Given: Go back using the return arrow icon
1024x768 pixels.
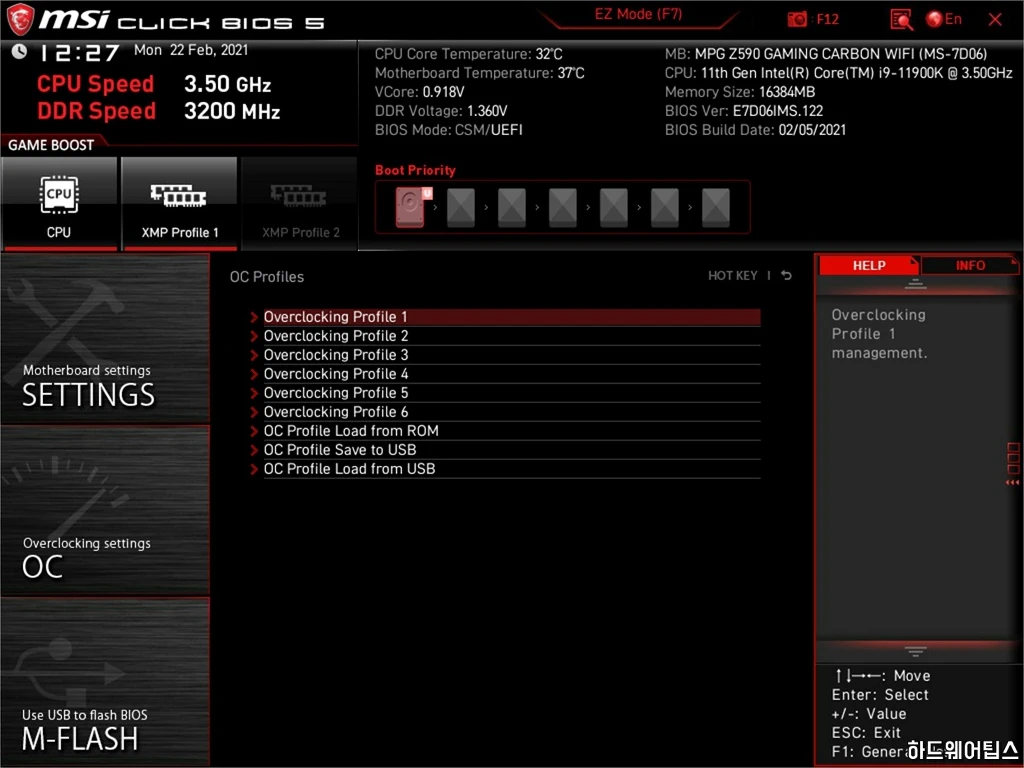Looking at the screenshot, I should pos(786,276).
